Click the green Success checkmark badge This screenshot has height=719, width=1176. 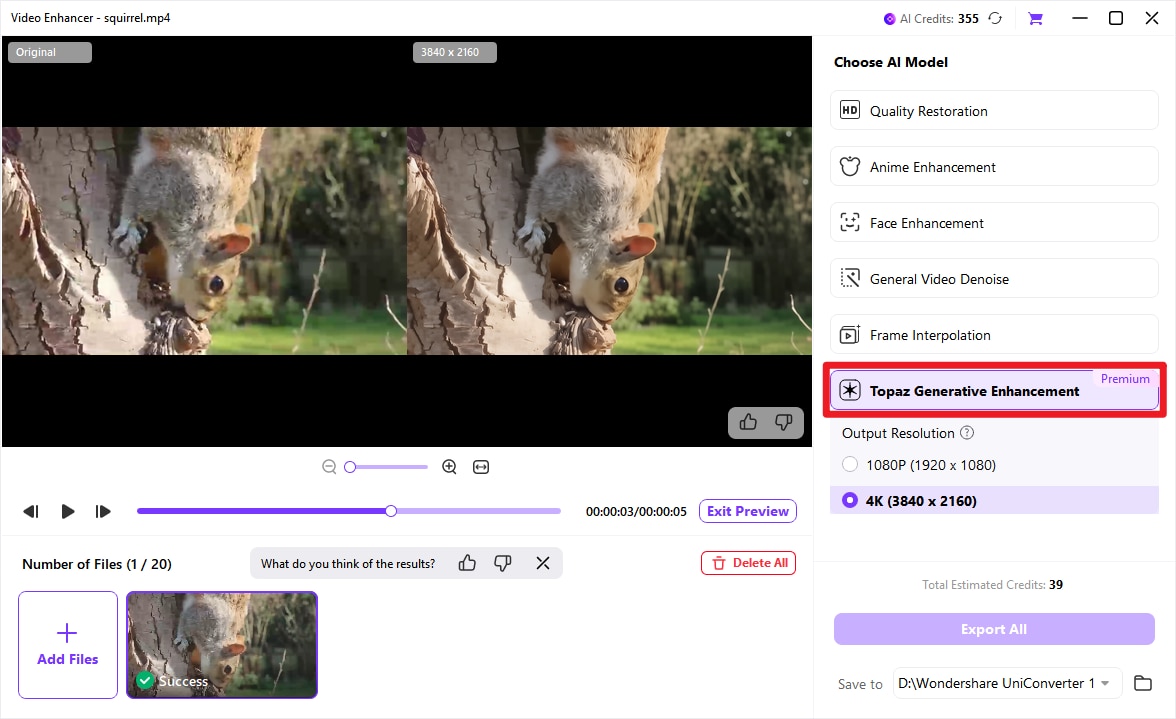(146, 681)
